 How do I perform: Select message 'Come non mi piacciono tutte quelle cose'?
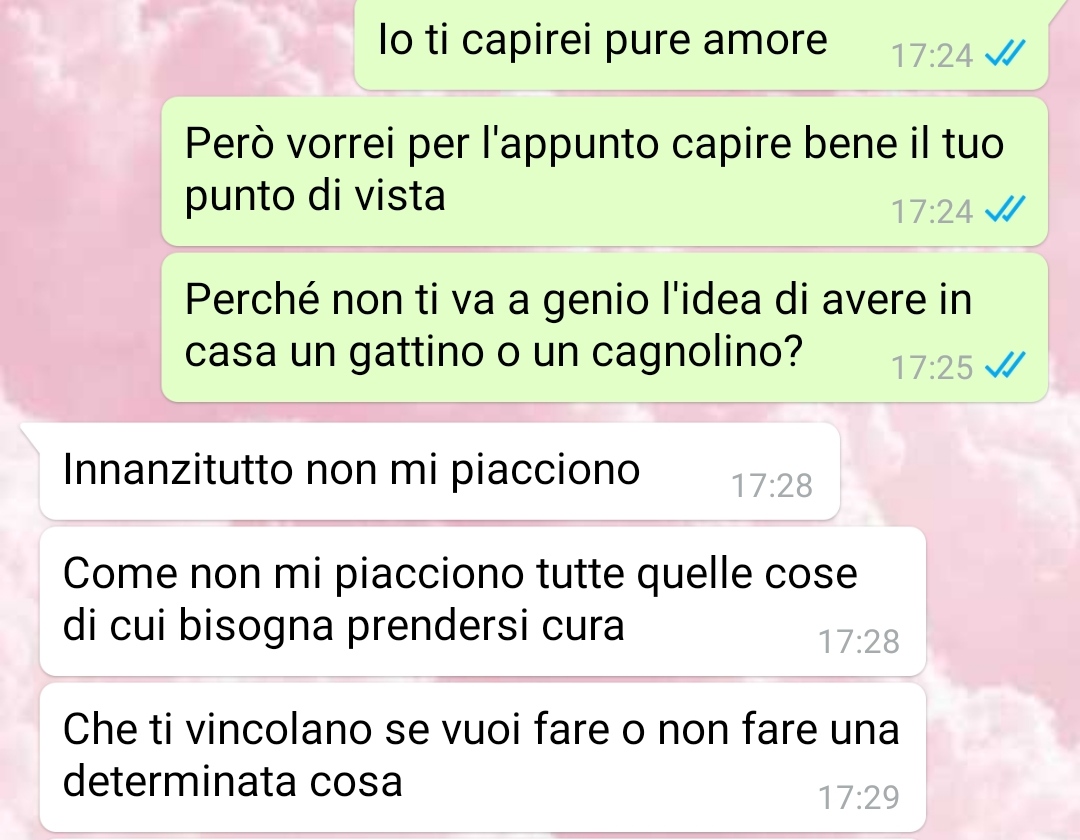[483, 601]
